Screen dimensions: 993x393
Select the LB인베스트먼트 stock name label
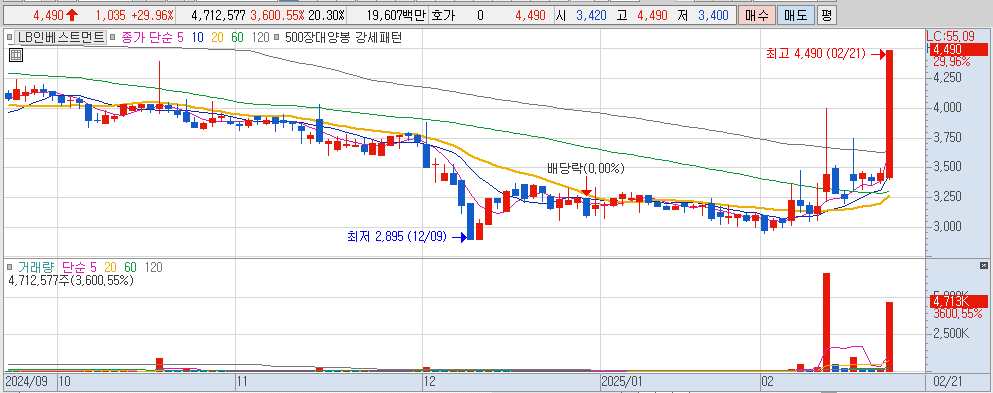[61, 37]
